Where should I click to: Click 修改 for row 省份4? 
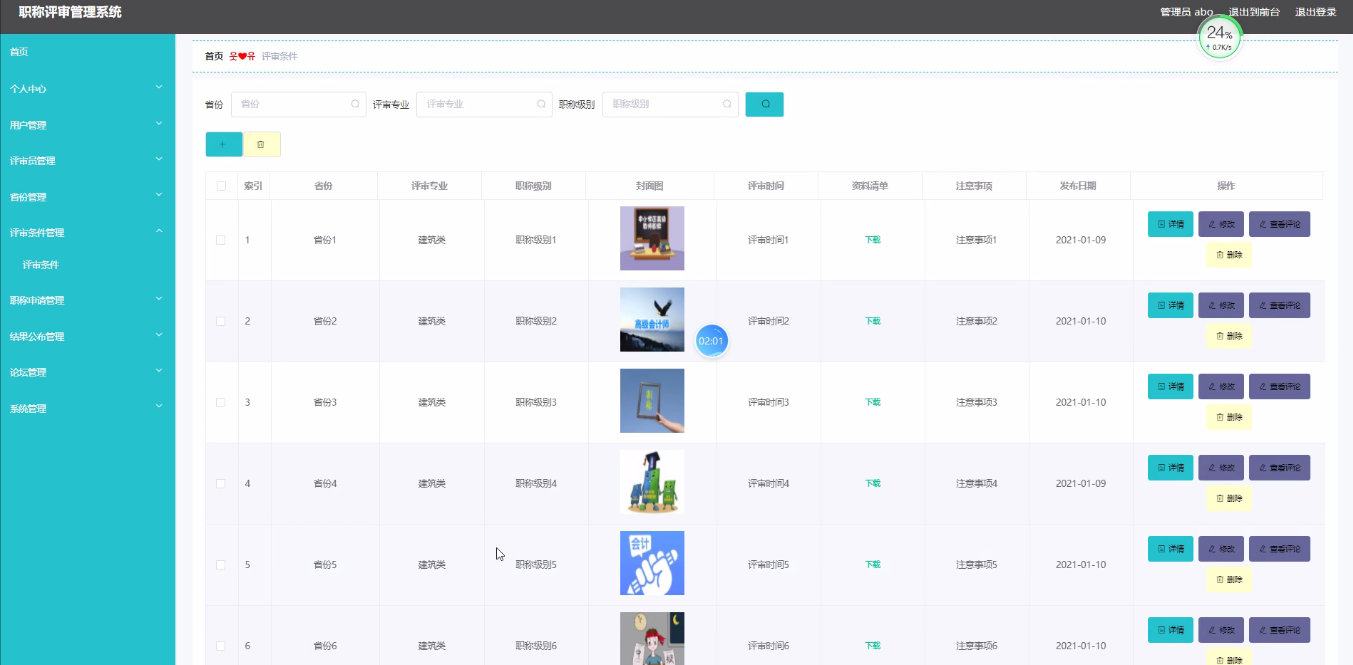click(1221, 467)
